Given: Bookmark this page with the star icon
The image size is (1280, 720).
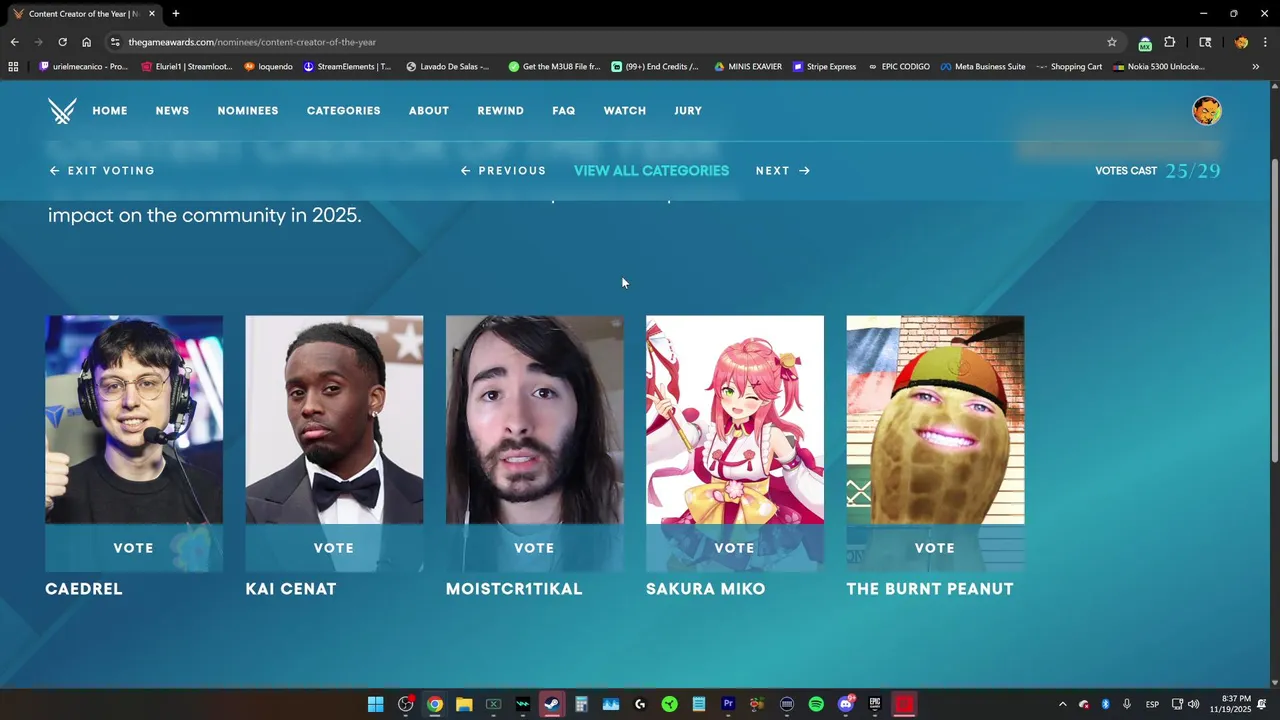Looking at the screenshot, I should point(1111,42).
